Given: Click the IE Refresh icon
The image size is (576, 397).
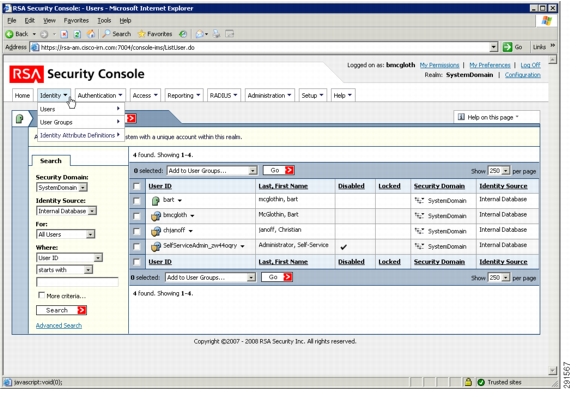Looking at the screenshot, I should (x=77, y=34).
